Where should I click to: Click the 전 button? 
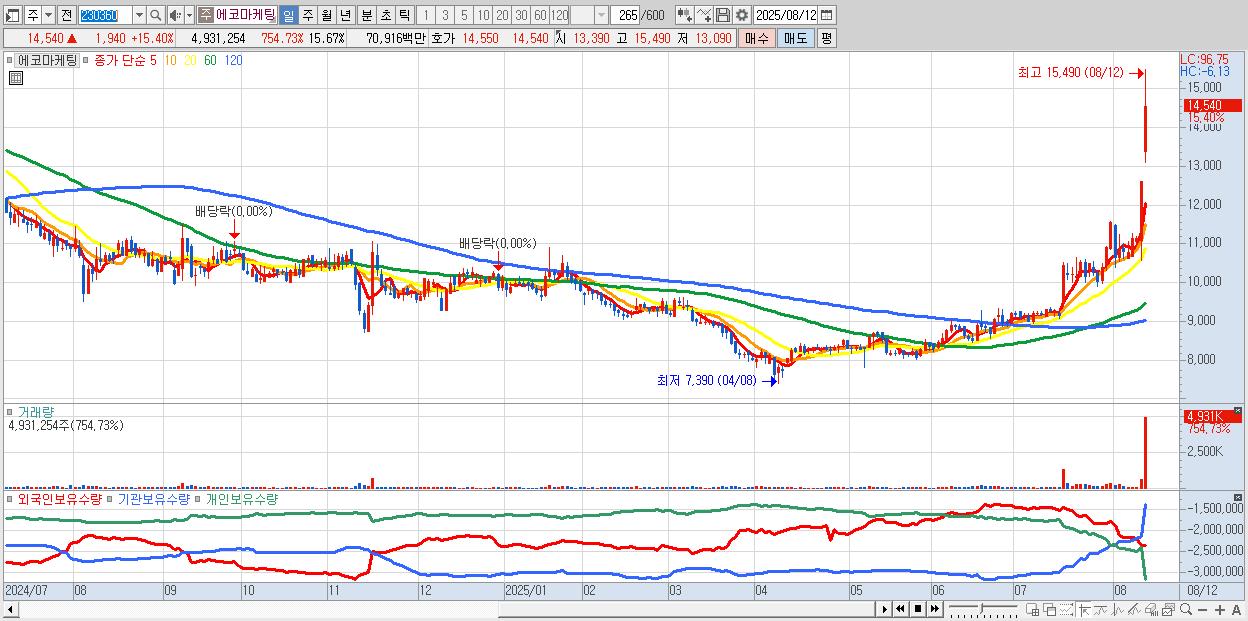pos(66,15)
